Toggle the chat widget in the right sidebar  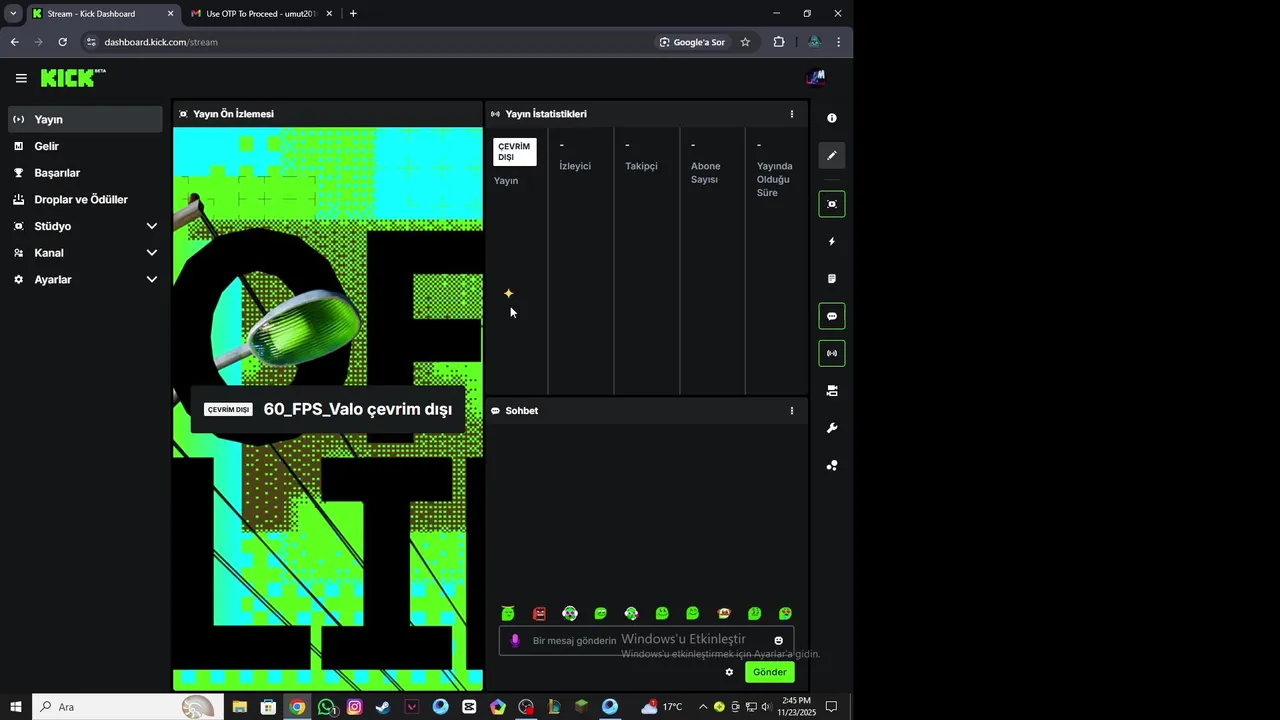832,316
